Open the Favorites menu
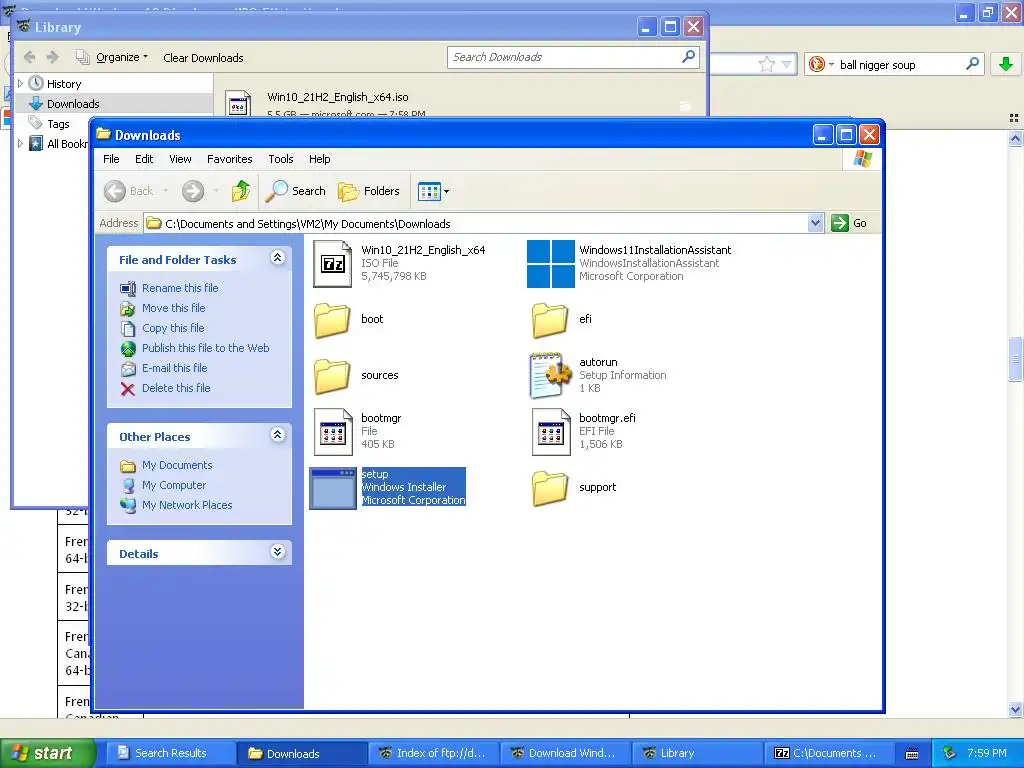 (x=229, y=159)
